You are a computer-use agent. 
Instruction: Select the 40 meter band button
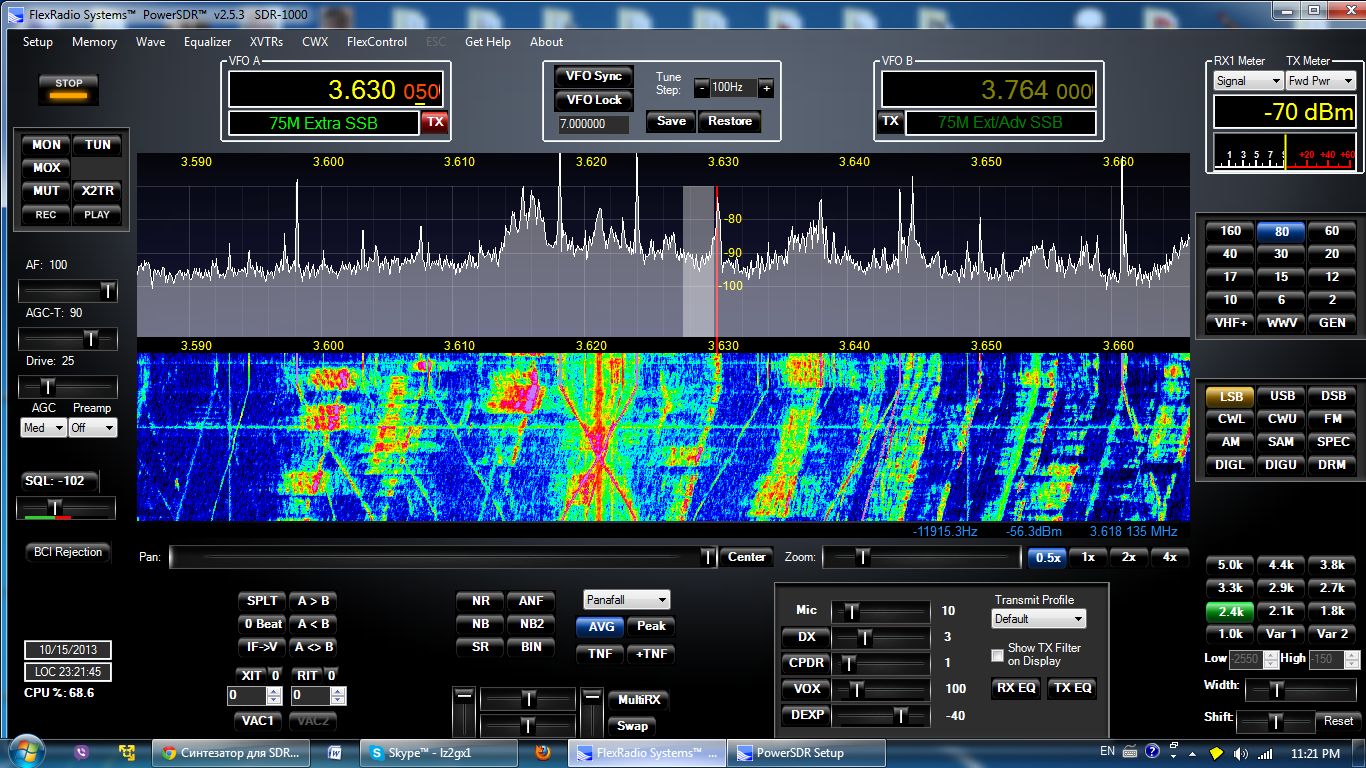tap(1230, 254)
